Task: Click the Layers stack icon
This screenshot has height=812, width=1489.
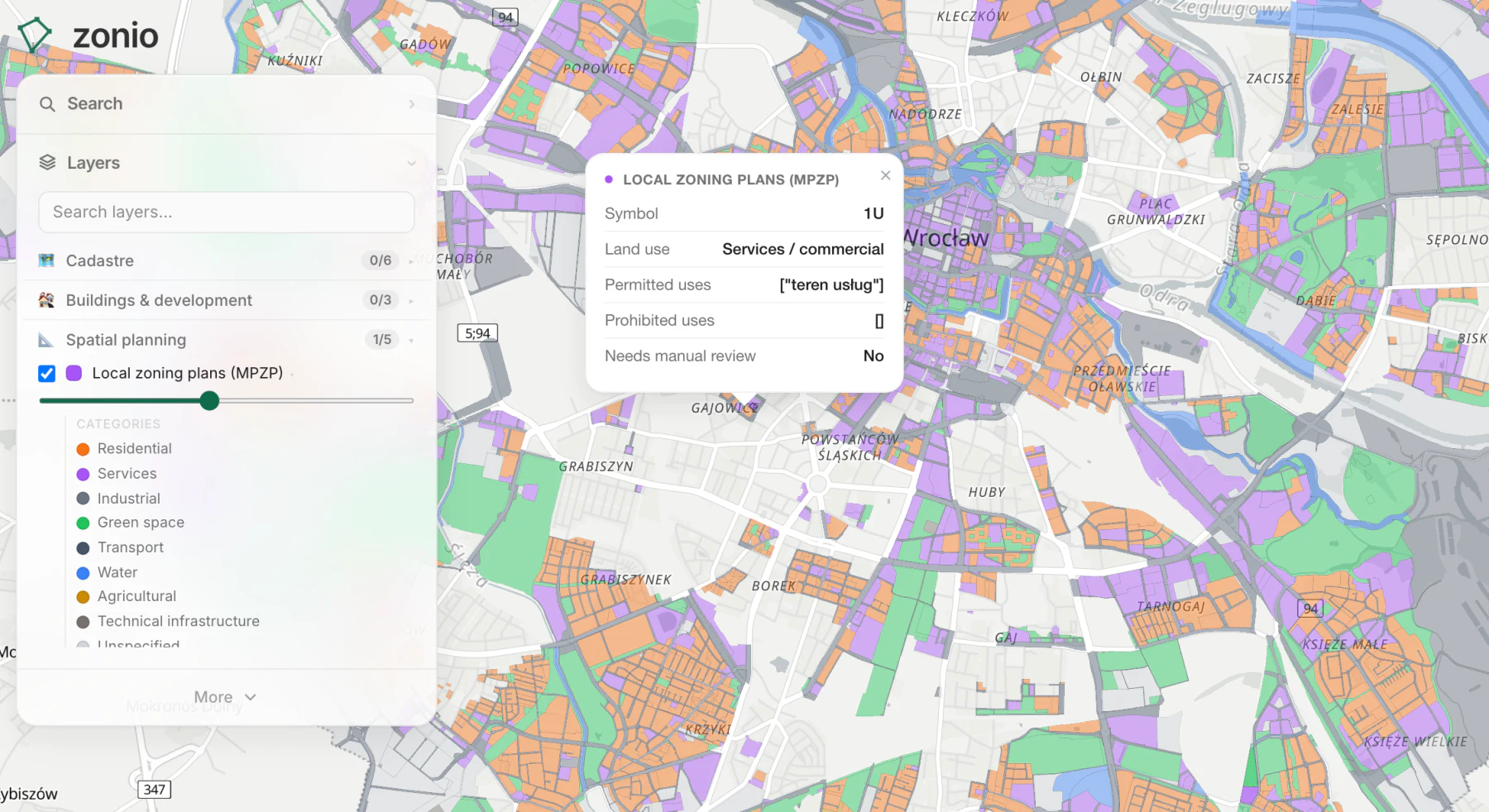Action: pos(47,163)
